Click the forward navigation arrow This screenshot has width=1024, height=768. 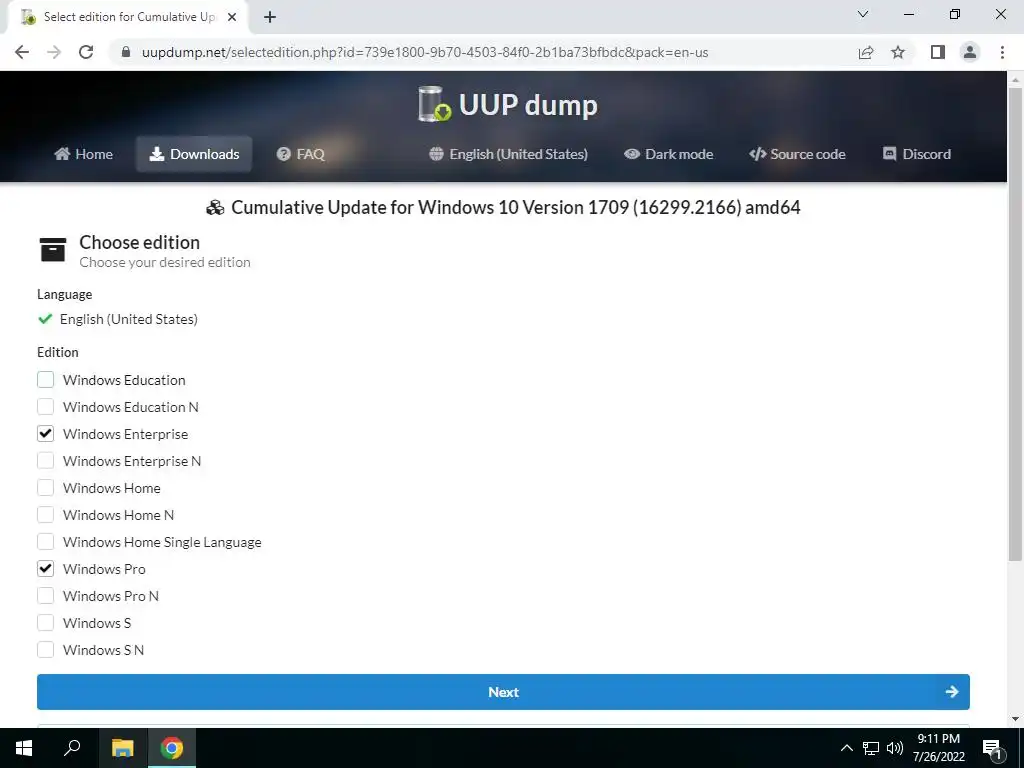click(54, 52)
